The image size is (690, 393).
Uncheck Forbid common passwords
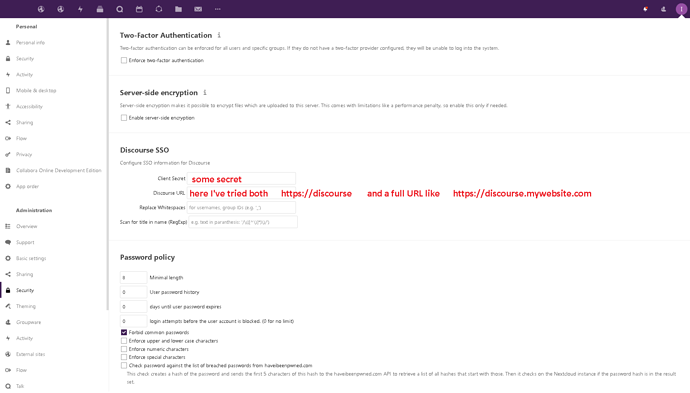coord(124,332)
